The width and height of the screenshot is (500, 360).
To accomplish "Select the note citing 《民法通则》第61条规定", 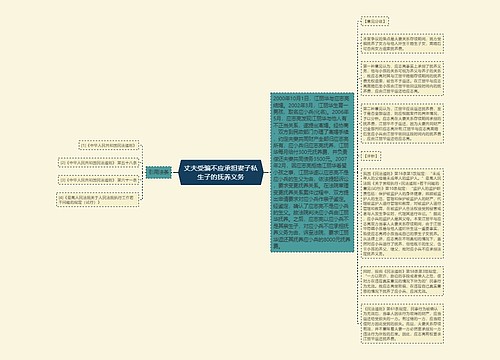I will point(403,323).
